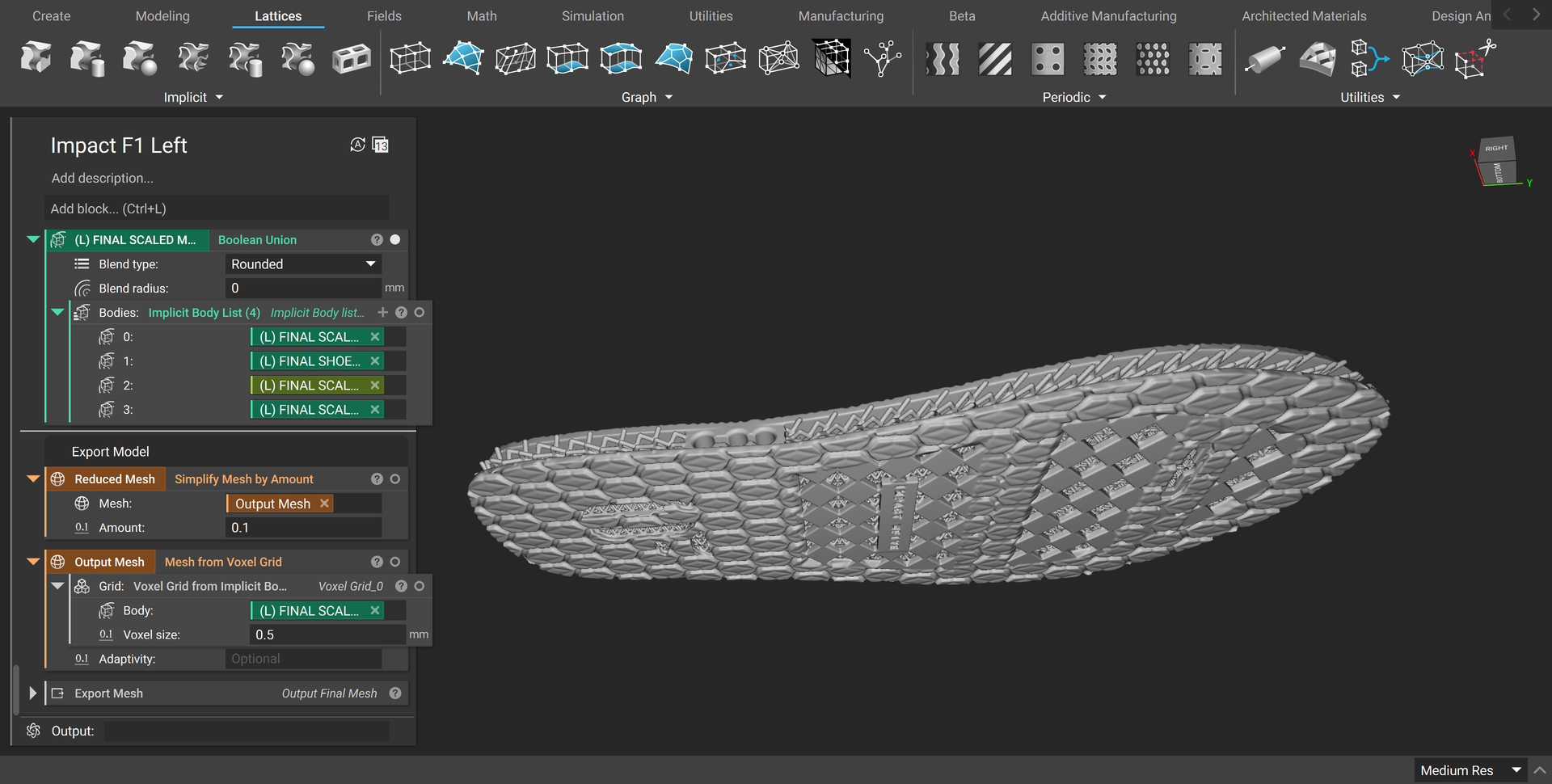The height and width of the screenshot is (784, 1552).
Task: Collapse the Implicit Body List expander
Action: click(x=57, y=312)
